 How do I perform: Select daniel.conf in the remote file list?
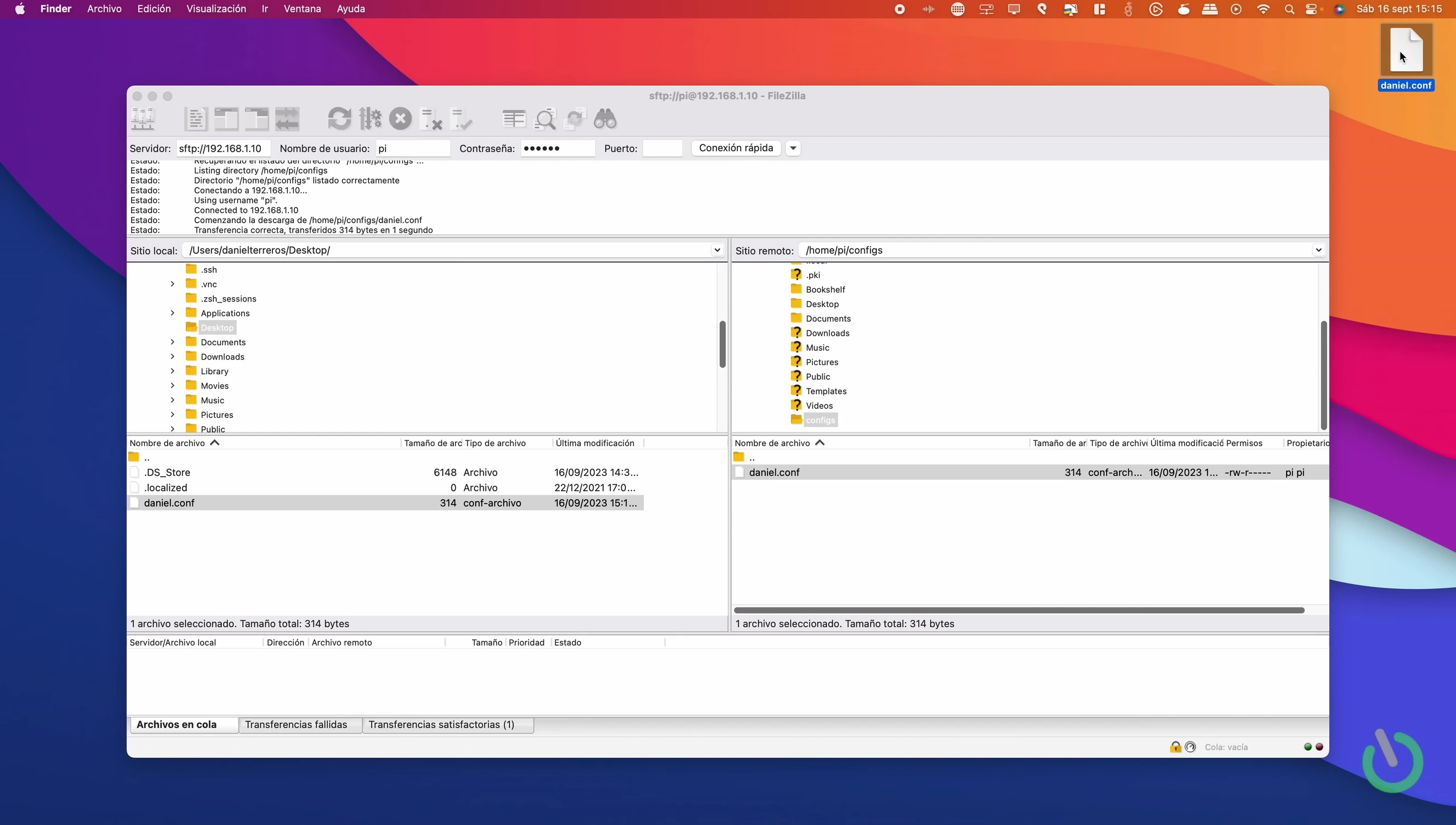click(1030, 472)
